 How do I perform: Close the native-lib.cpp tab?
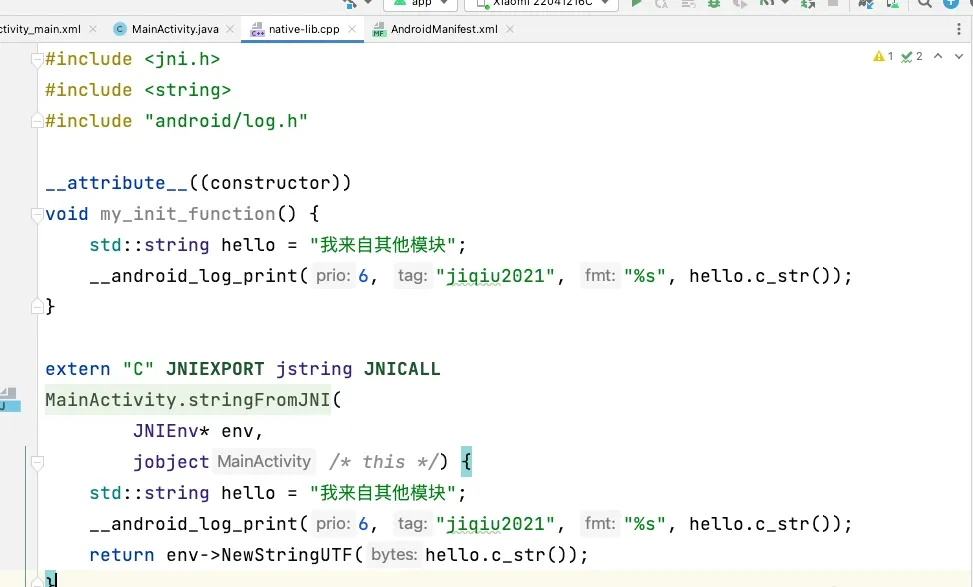click(352, 29)
